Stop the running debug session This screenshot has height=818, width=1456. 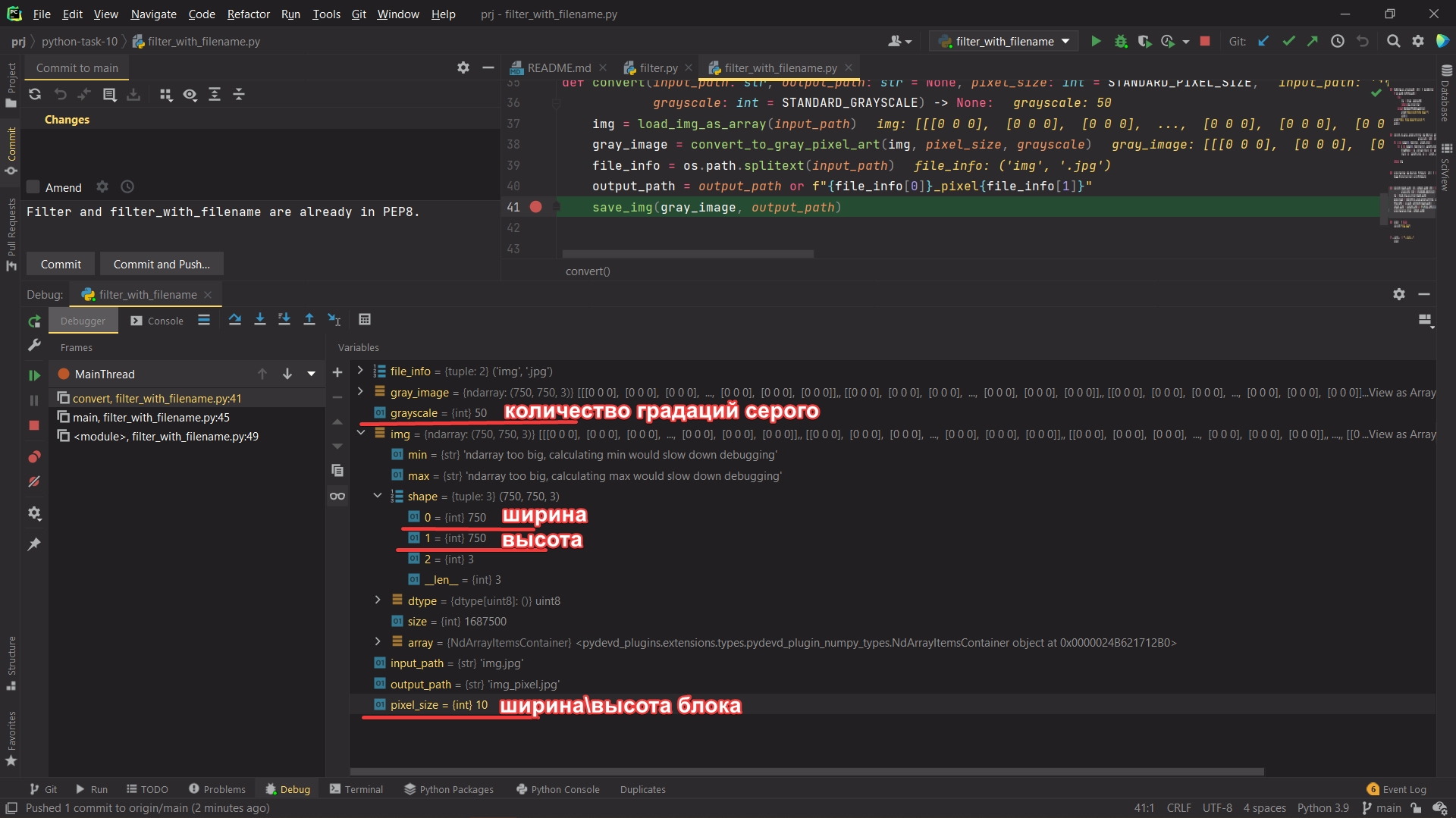(x=34, y=425)
